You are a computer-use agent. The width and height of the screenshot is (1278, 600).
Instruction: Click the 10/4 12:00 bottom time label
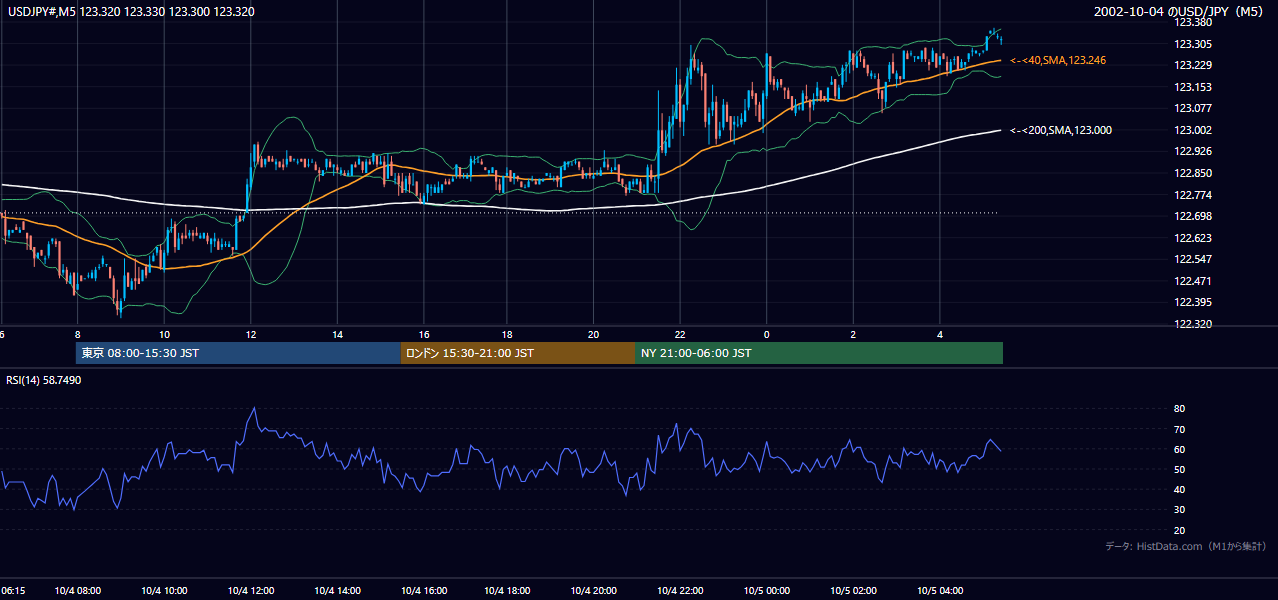click(x=250, y=591)
